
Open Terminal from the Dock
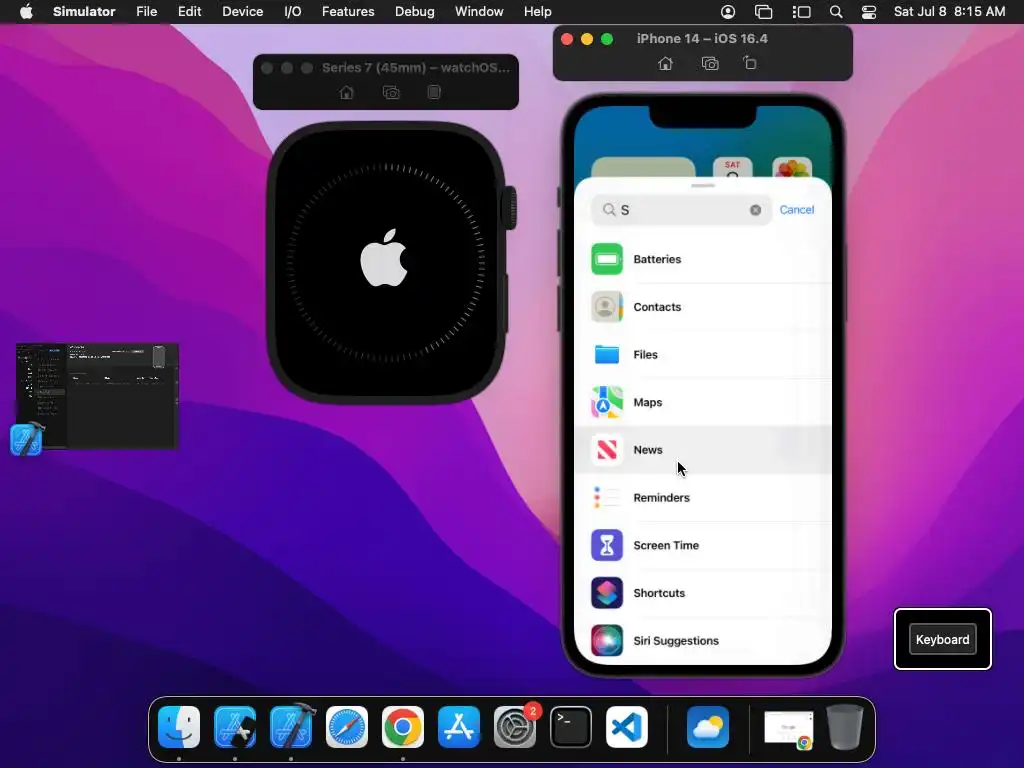(x=571, y=727)
